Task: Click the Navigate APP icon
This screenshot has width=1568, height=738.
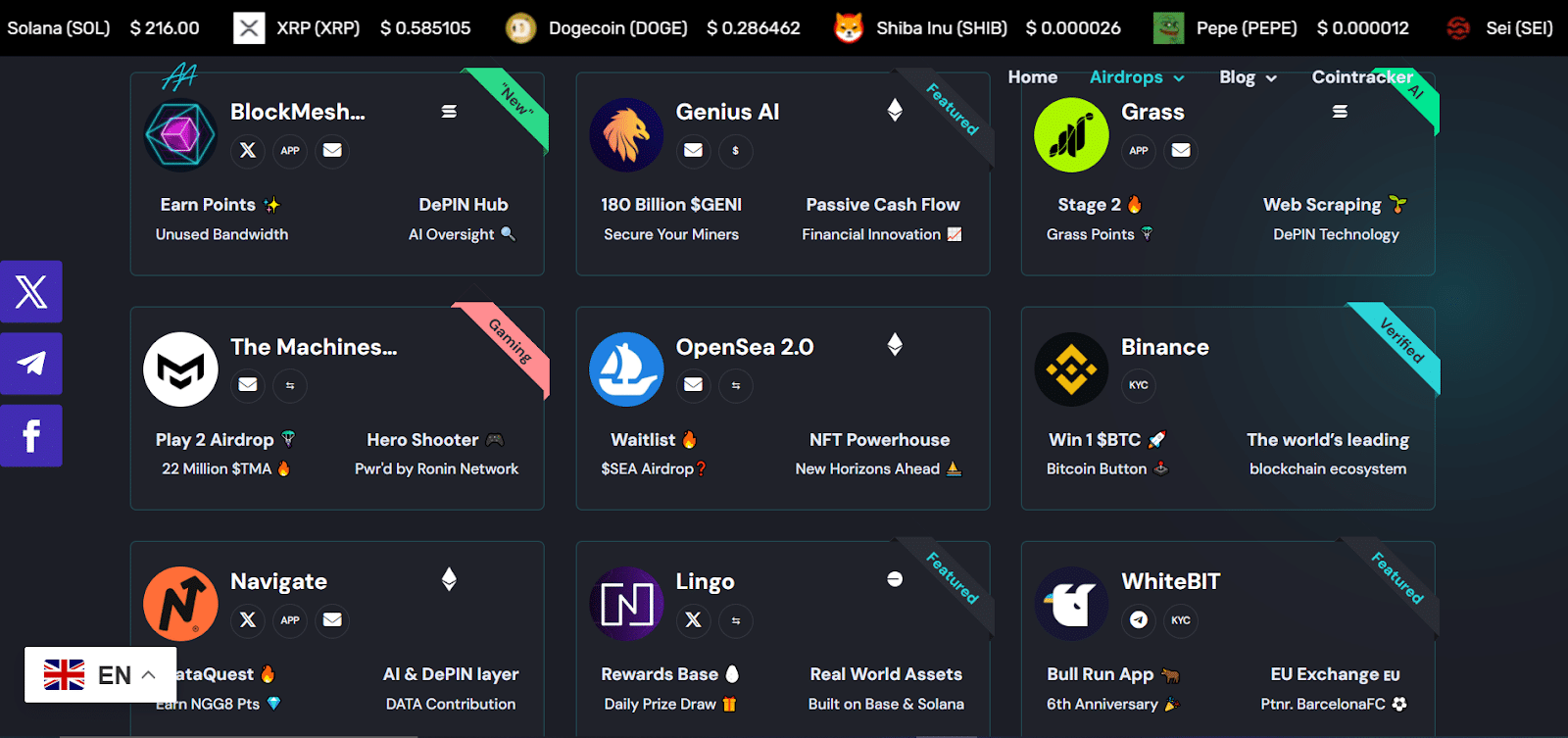Action: pos(290,619)
